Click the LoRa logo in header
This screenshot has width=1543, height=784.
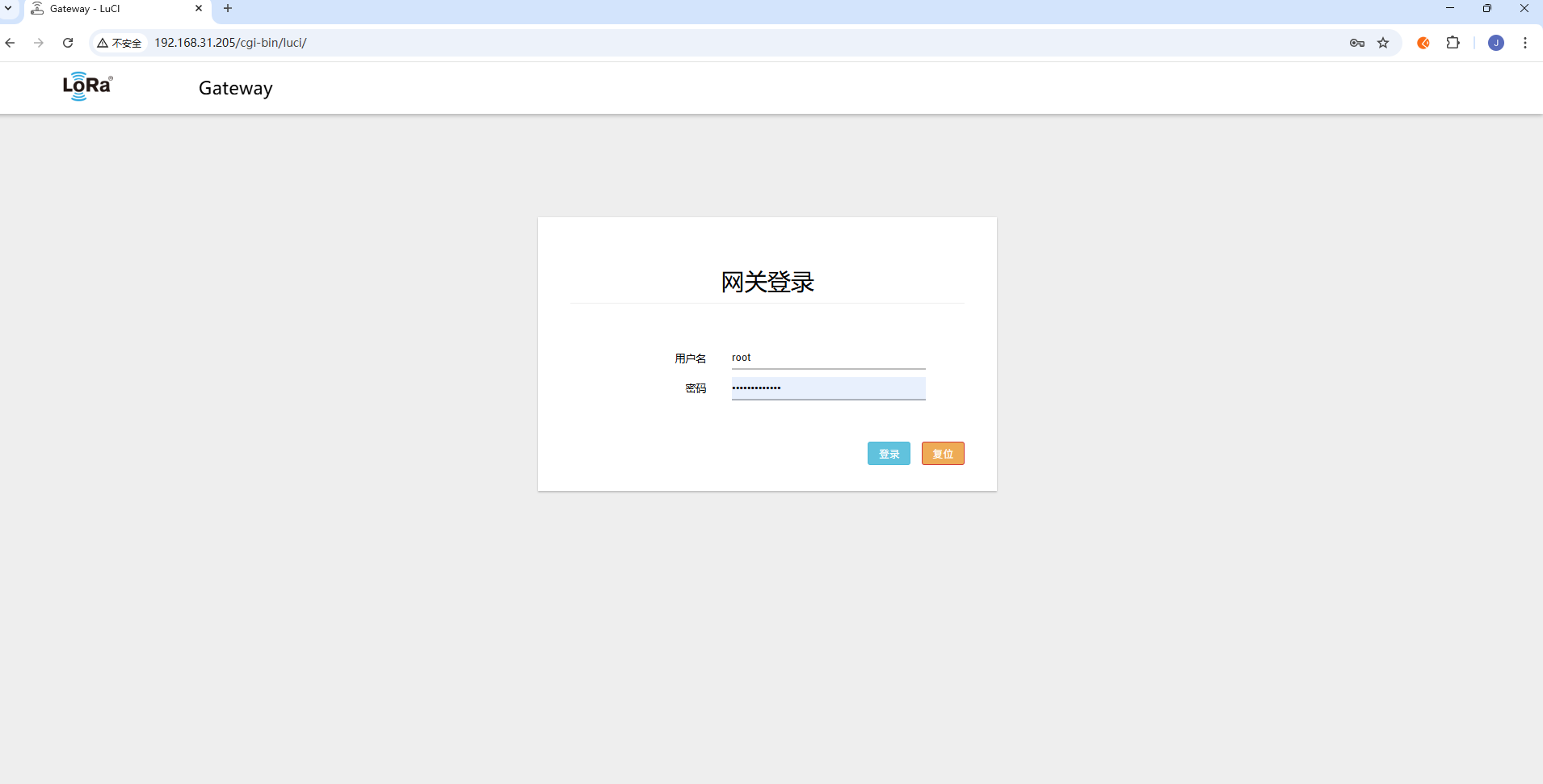coord(87,86)
